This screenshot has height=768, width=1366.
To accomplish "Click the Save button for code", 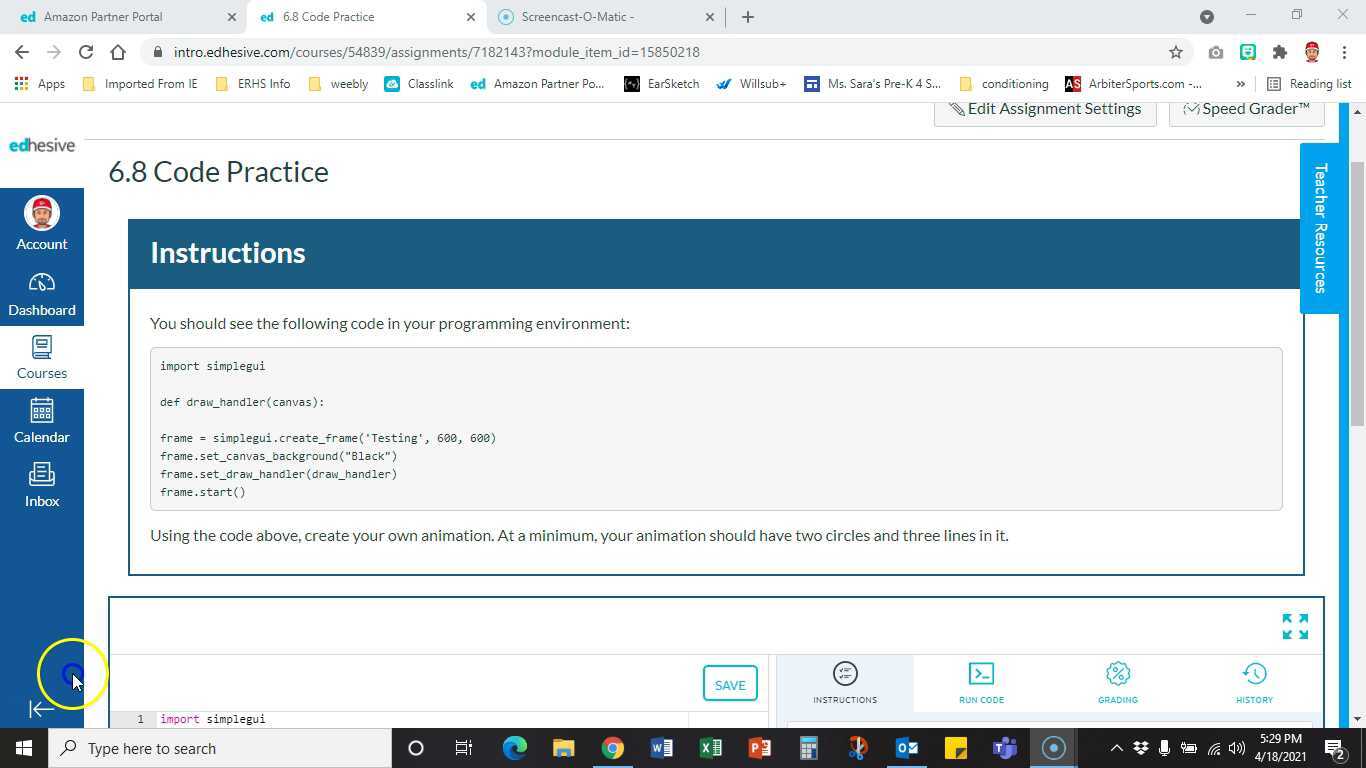I will 730,684.
